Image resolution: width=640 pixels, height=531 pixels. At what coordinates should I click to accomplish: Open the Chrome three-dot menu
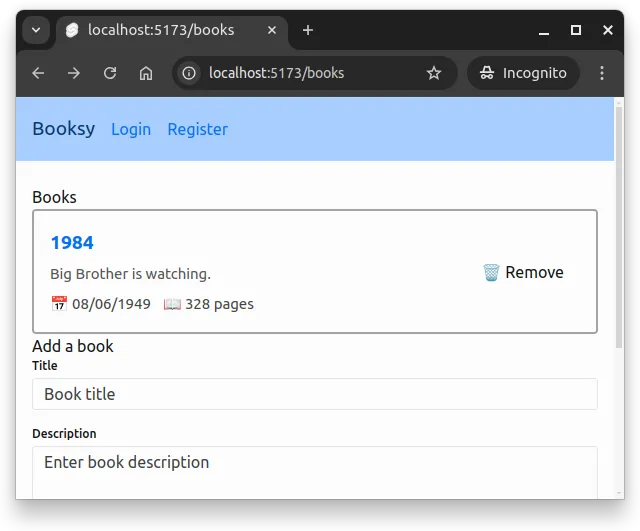click(602, 73)
